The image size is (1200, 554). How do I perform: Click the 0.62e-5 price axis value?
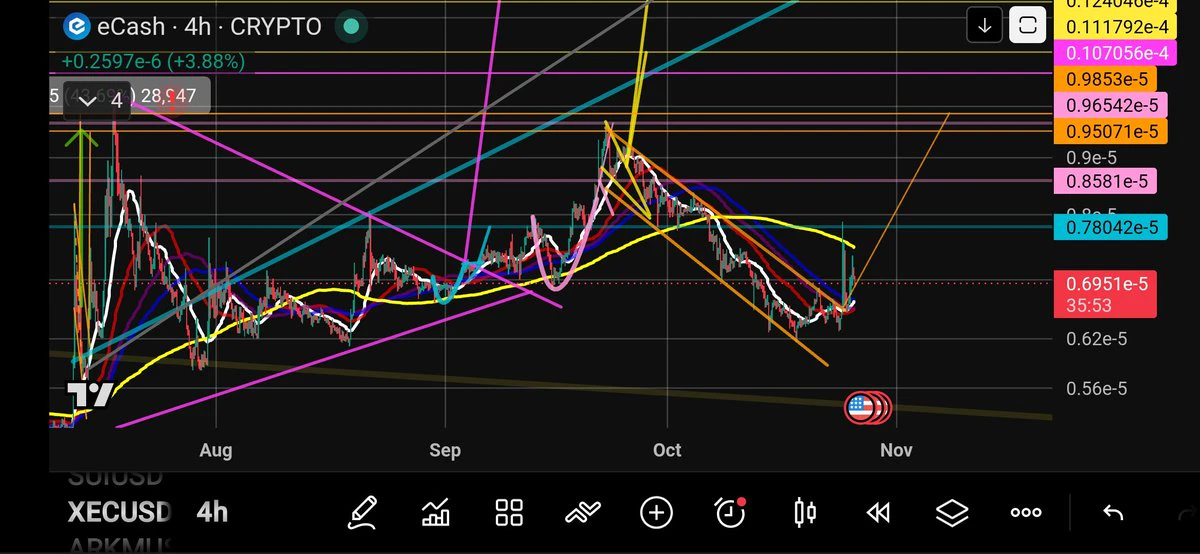(x=1097, y=339)
